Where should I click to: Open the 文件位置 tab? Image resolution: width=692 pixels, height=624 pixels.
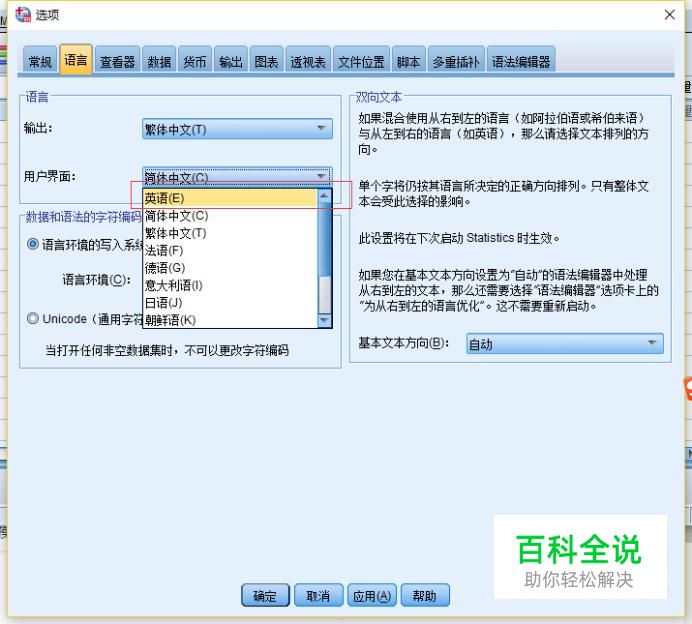[361, 61]
